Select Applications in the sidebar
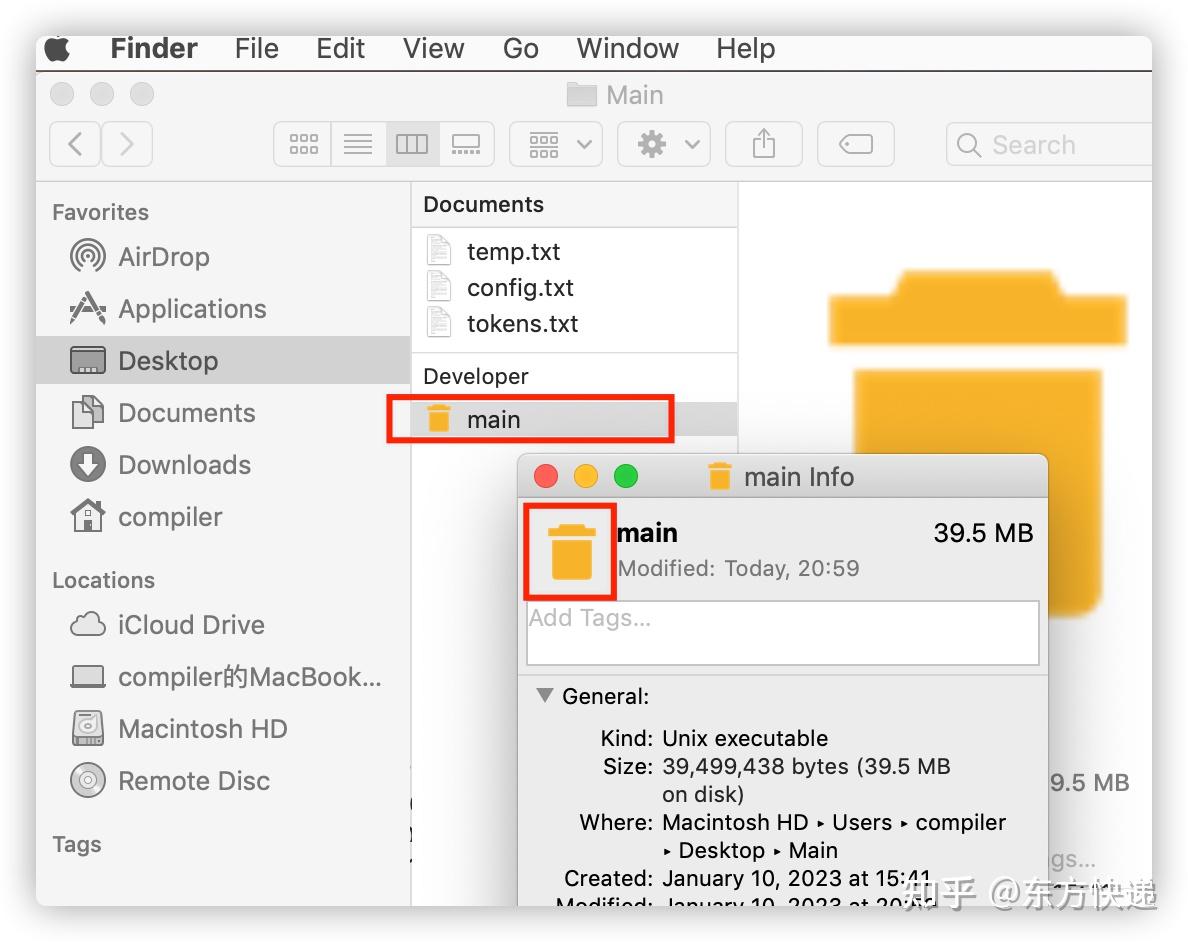Viewport: 1188px width, 942px height. pyautogui.click(x=224, y=309)
